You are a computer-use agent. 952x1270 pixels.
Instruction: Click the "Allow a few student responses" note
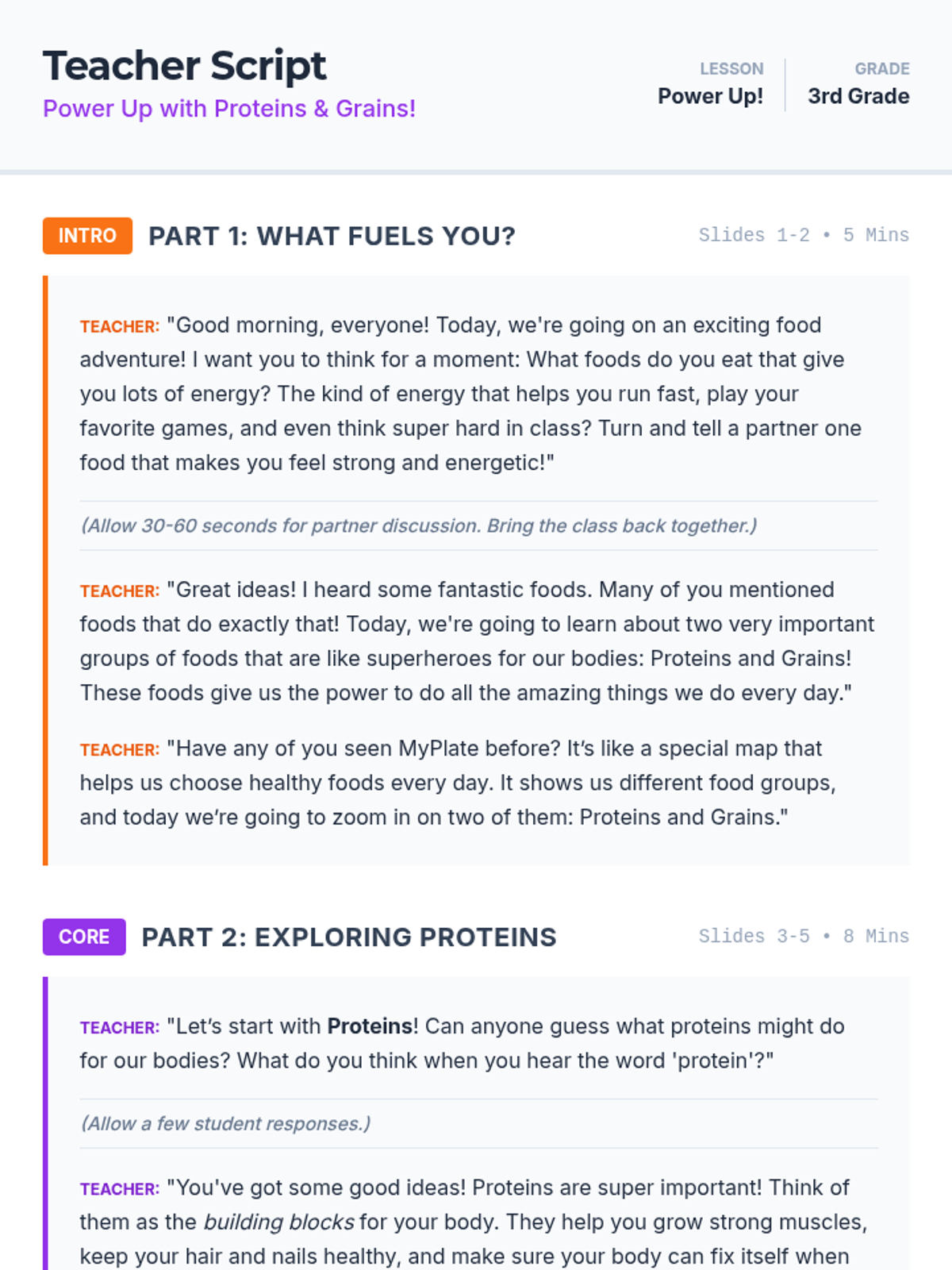tap(225, 1123)
